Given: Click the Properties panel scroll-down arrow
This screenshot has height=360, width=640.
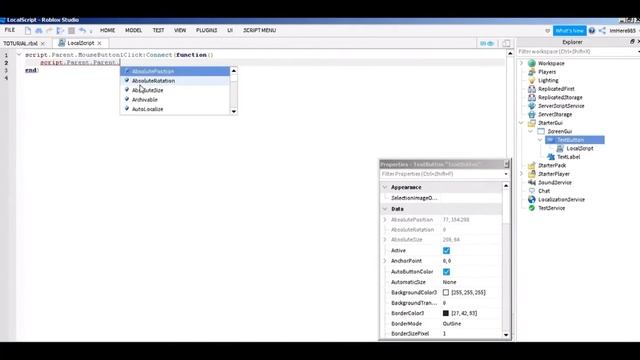Looking at the screenshot, I should pos(506,335).
